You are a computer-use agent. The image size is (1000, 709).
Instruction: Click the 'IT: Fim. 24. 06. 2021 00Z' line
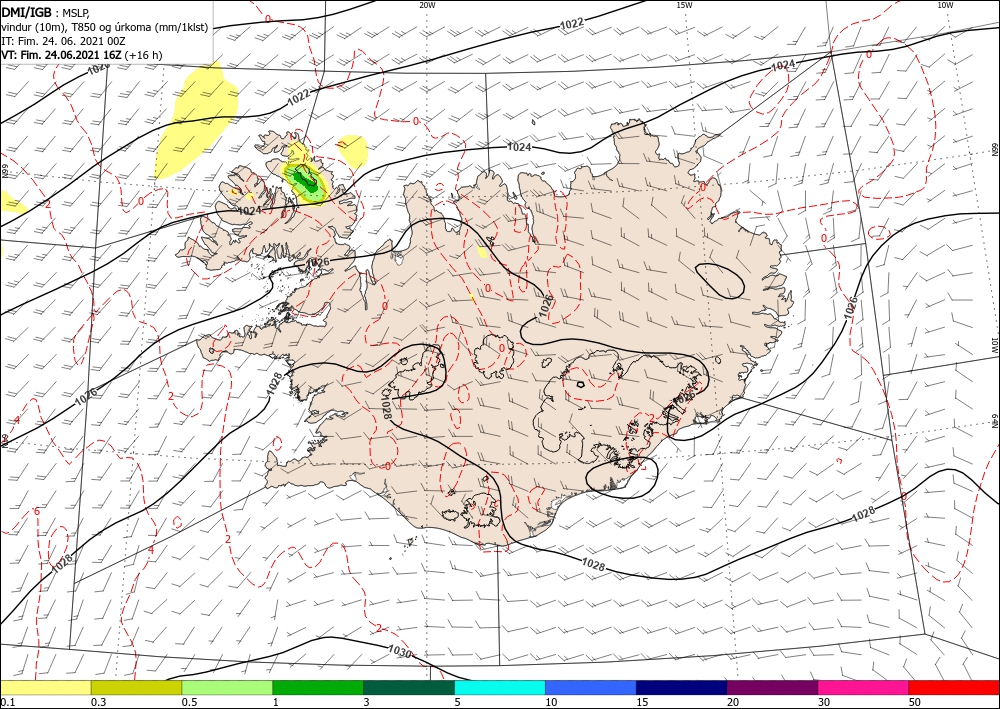[x=63, y=41]
